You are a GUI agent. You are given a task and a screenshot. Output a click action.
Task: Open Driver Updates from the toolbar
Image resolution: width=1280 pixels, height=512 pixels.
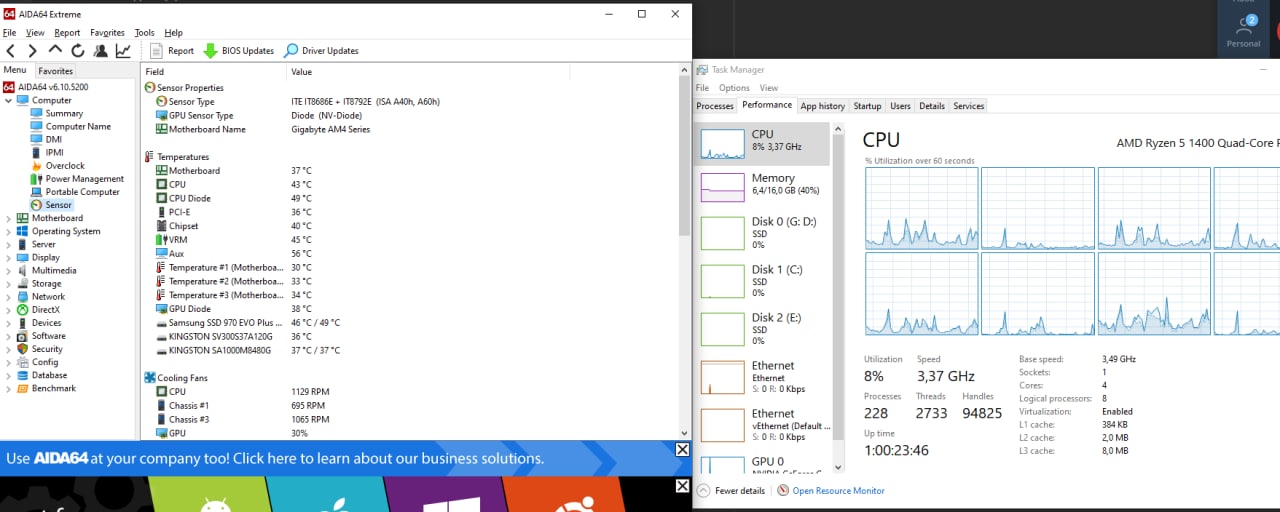tap(321, 50)
